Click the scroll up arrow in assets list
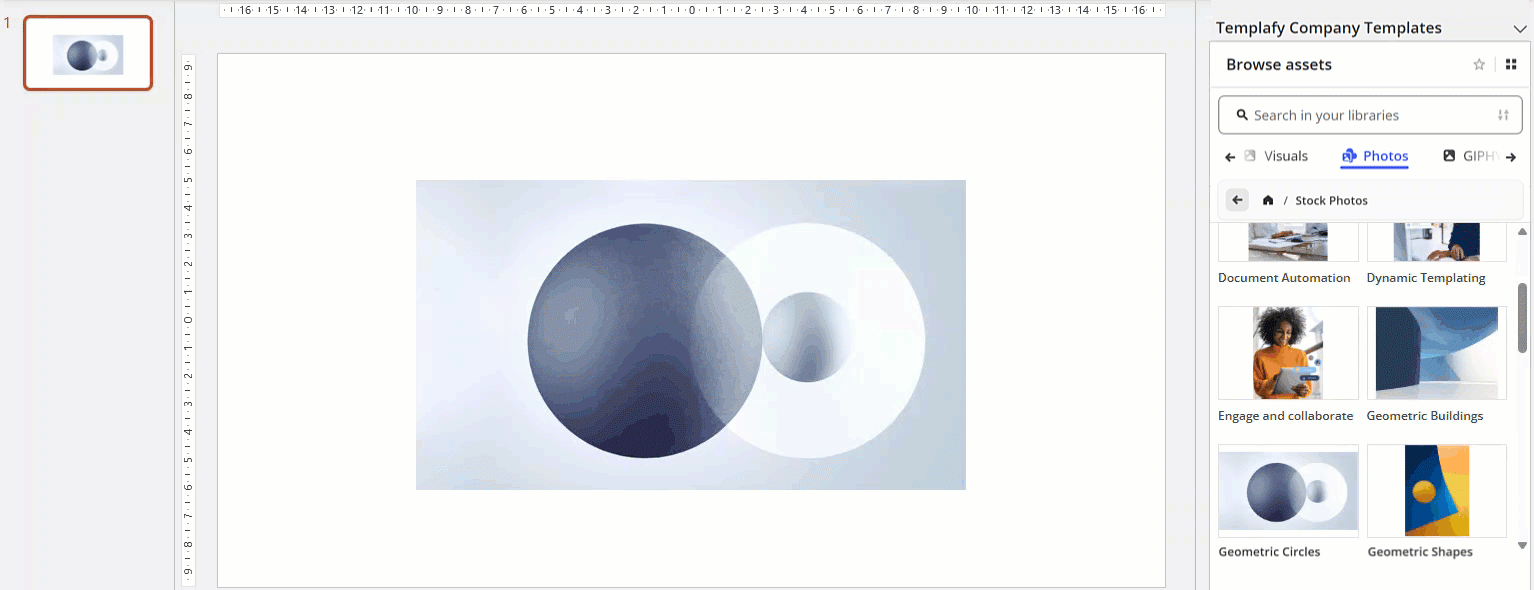This screenshot has width=1534, height=590. [1523, 231]
